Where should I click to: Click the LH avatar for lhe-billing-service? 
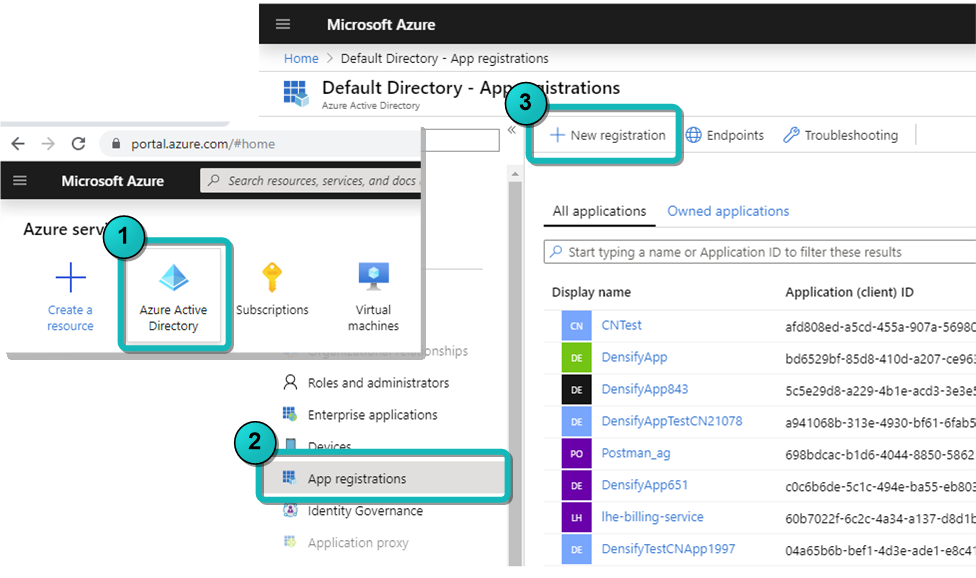point(576,517)
